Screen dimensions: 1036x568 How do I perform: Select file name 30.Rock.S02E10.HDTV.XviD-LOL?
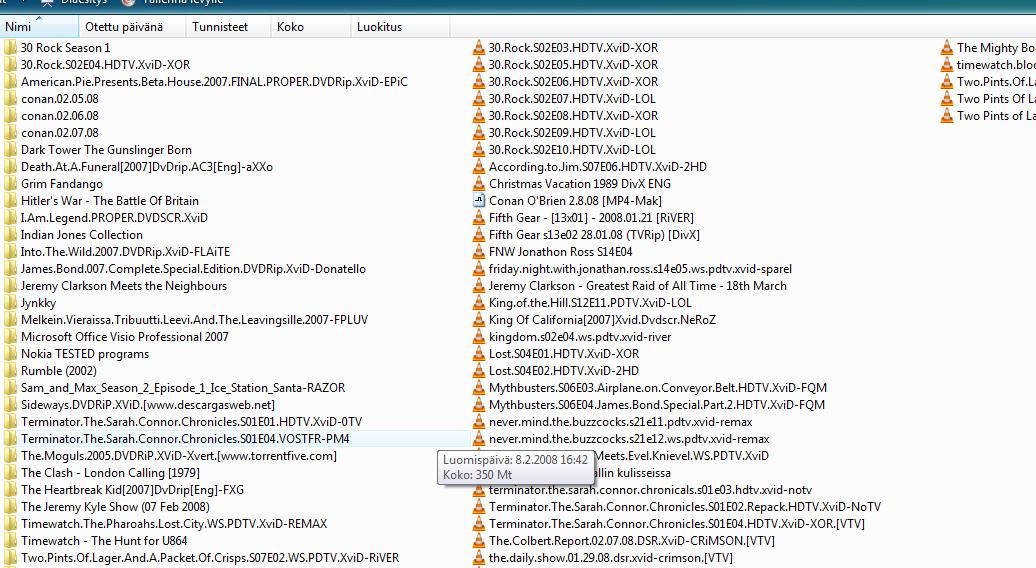(x=572, y=149)
